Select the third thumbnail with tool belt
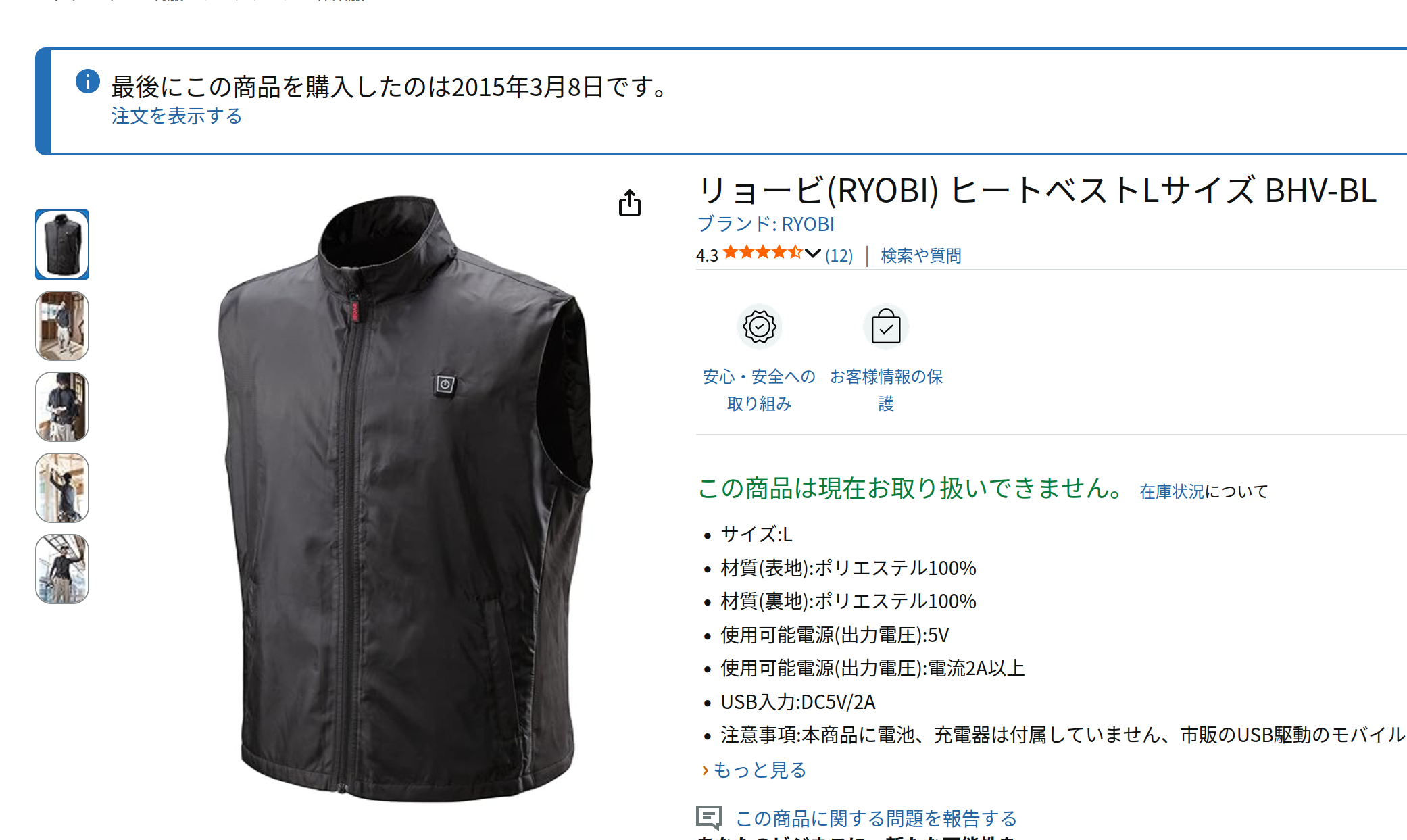 pos(62,407)
